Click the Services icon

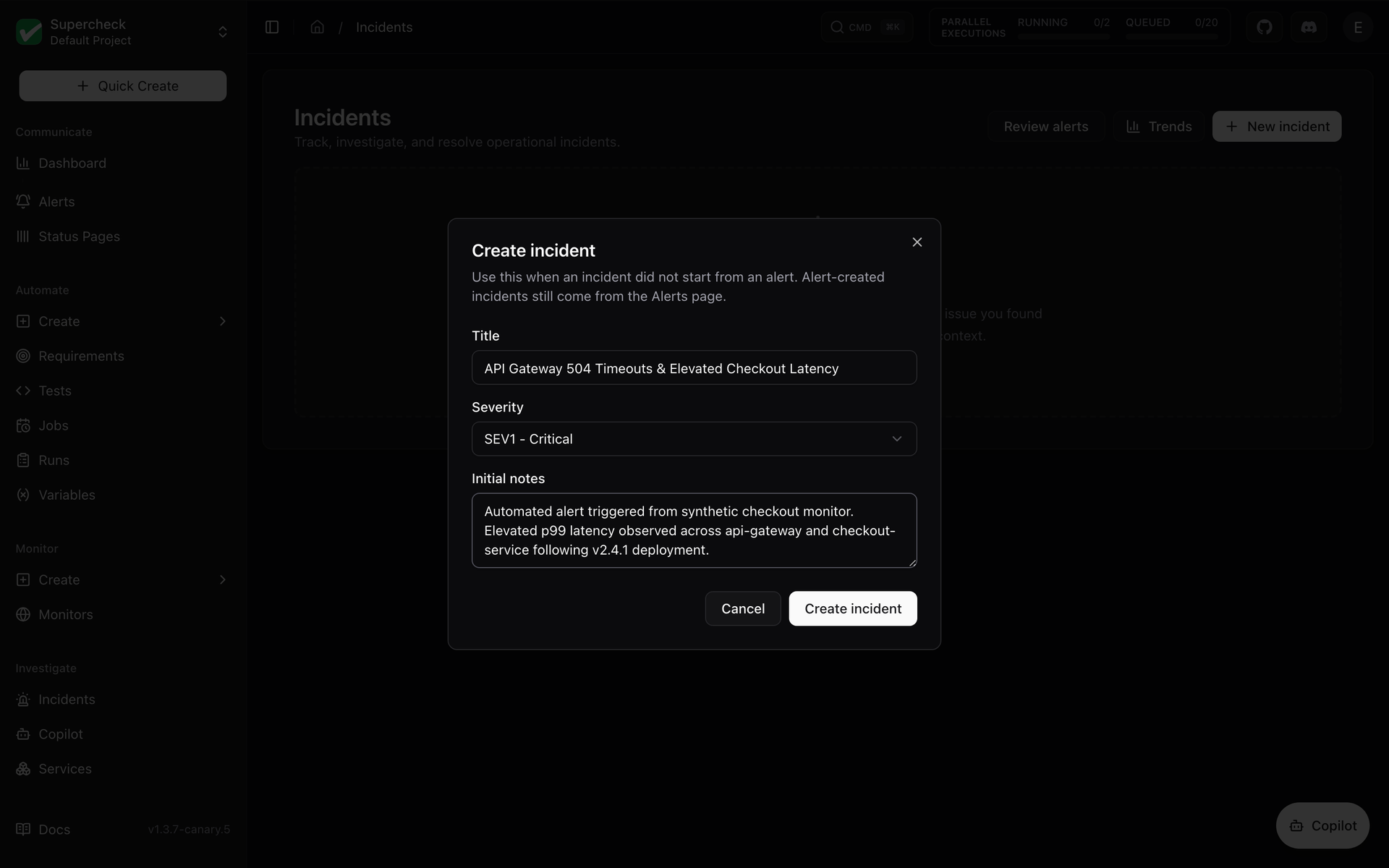click(x=23, y=769)
